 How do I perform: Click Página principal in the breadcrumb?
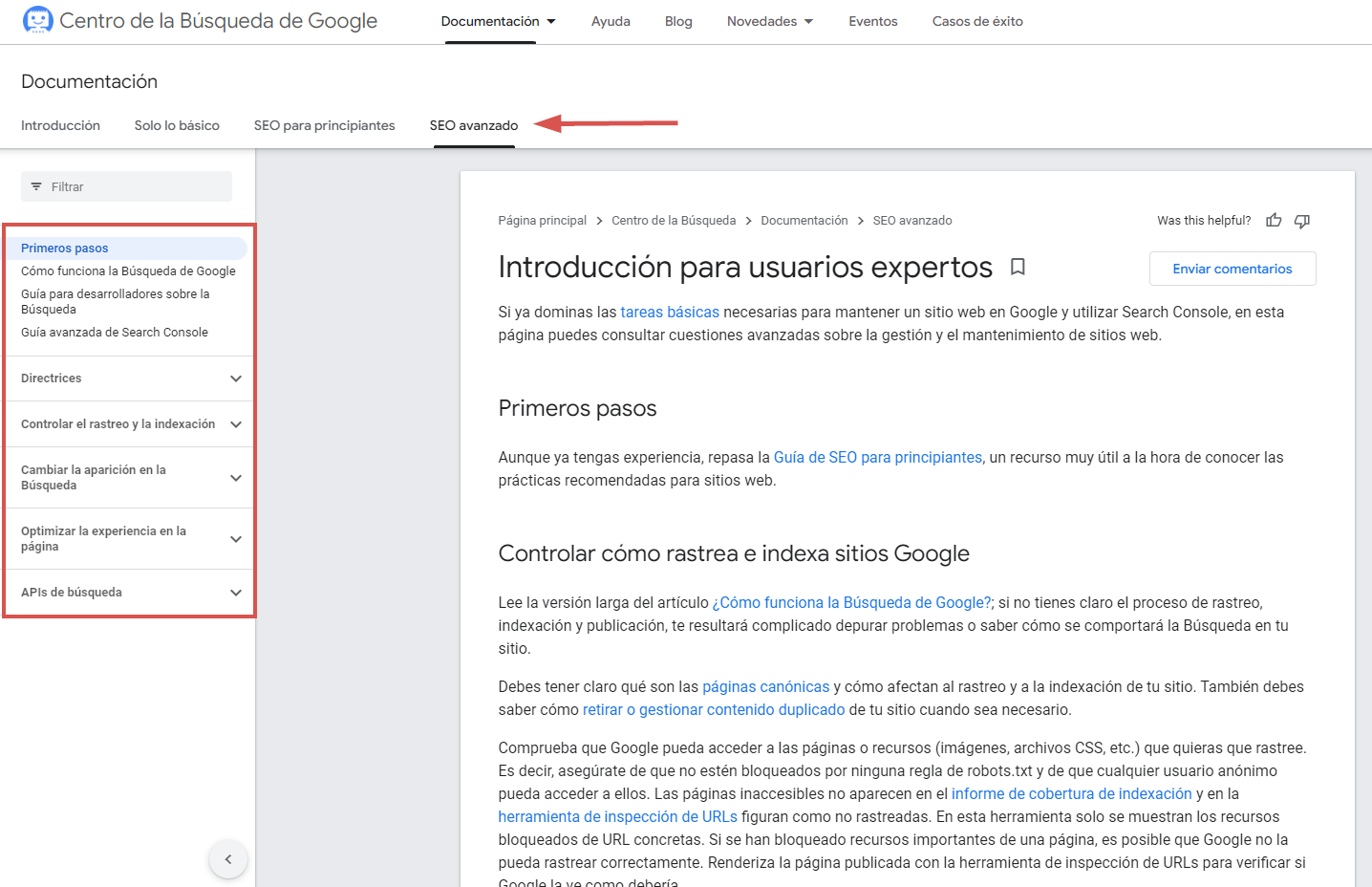click(x=542, y=221)
